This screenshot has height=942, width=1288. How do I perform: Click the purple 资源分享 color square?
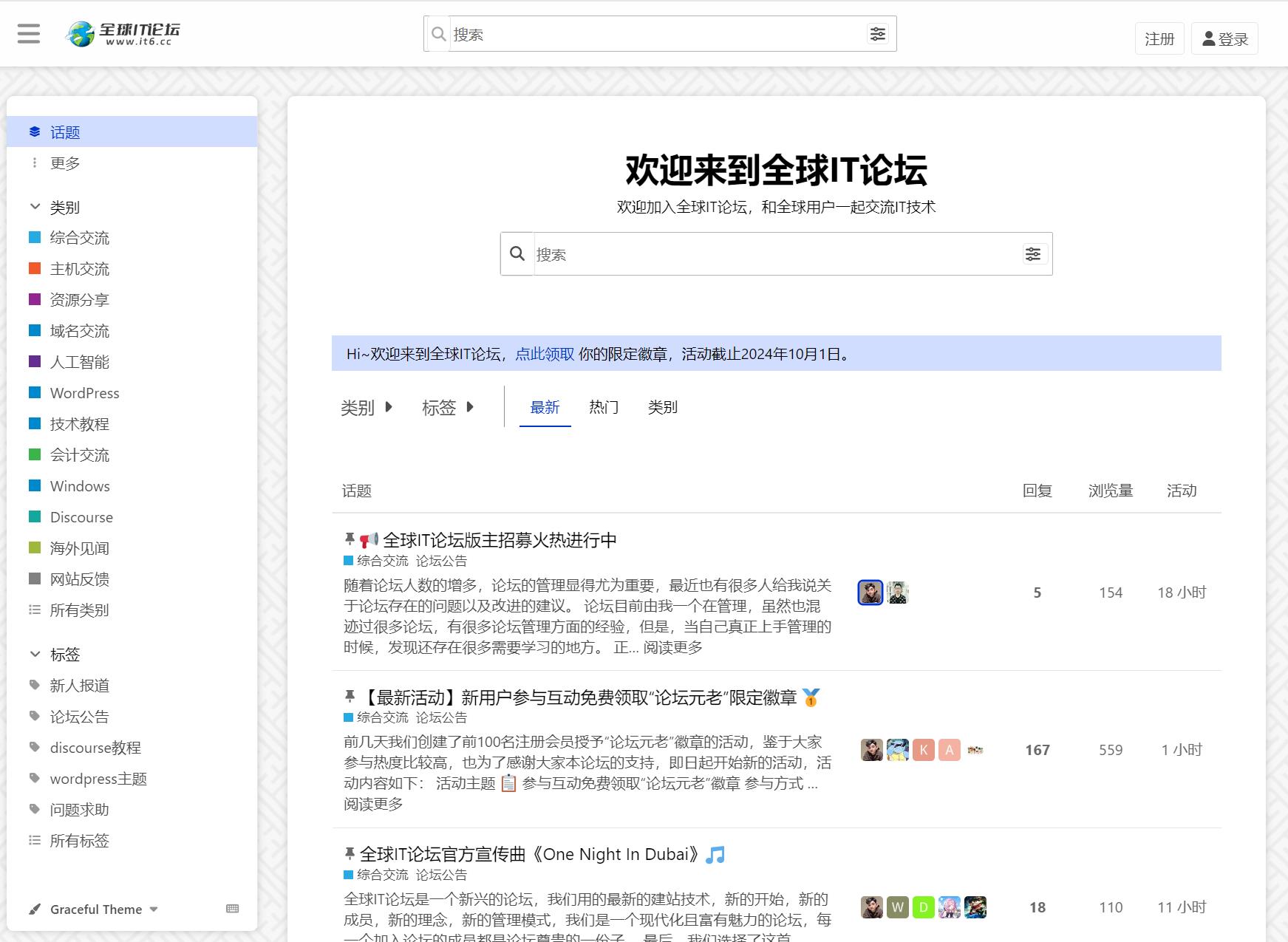coord(34,299)
